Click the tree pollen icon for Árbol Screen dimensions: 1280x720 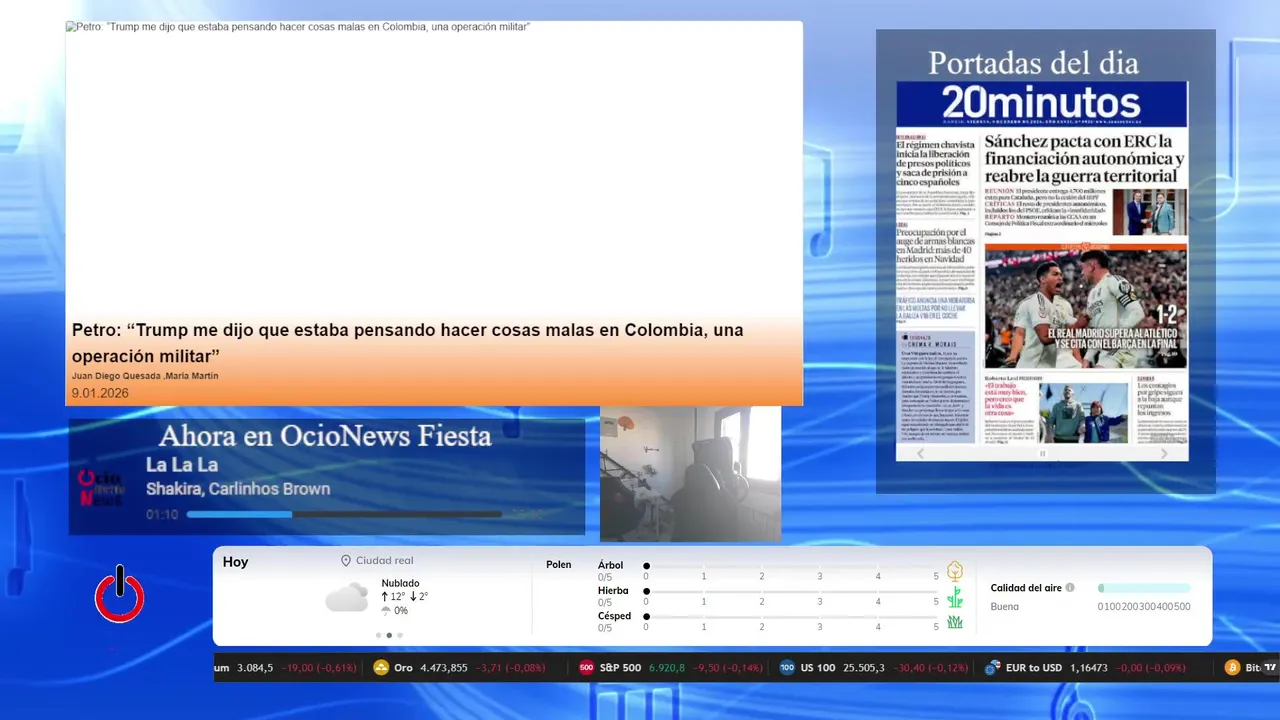click(x=955, y=571)
